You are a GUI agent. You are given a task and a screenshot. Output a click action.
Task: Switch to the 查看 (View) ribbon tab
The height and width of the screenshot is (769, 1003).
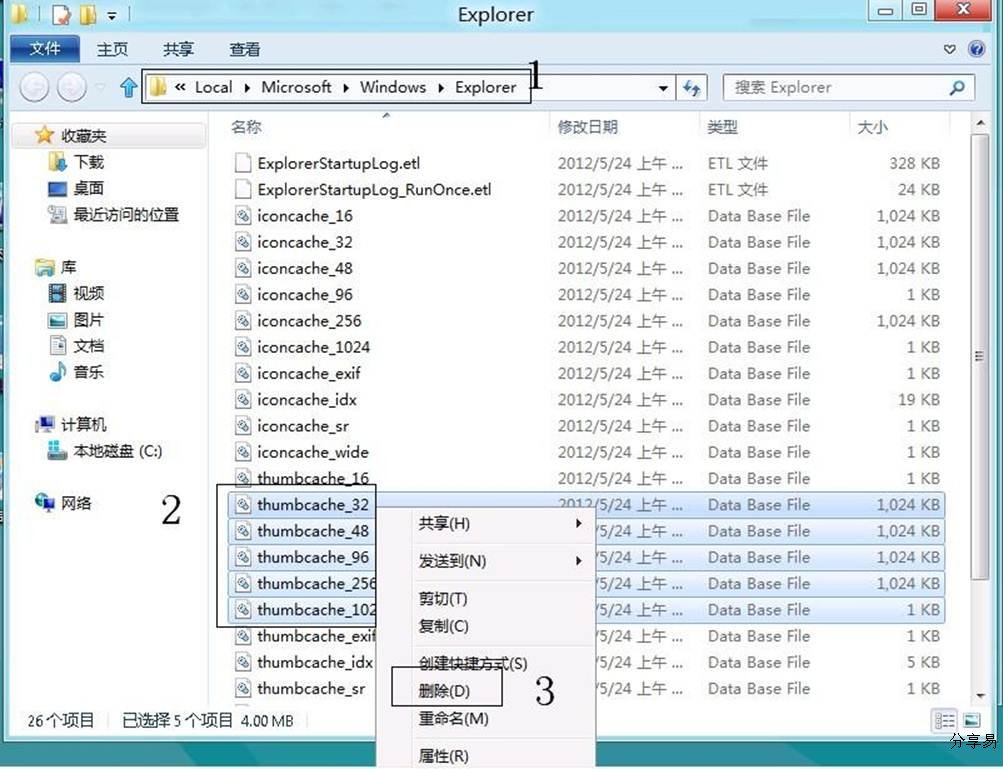click(247, 49)
